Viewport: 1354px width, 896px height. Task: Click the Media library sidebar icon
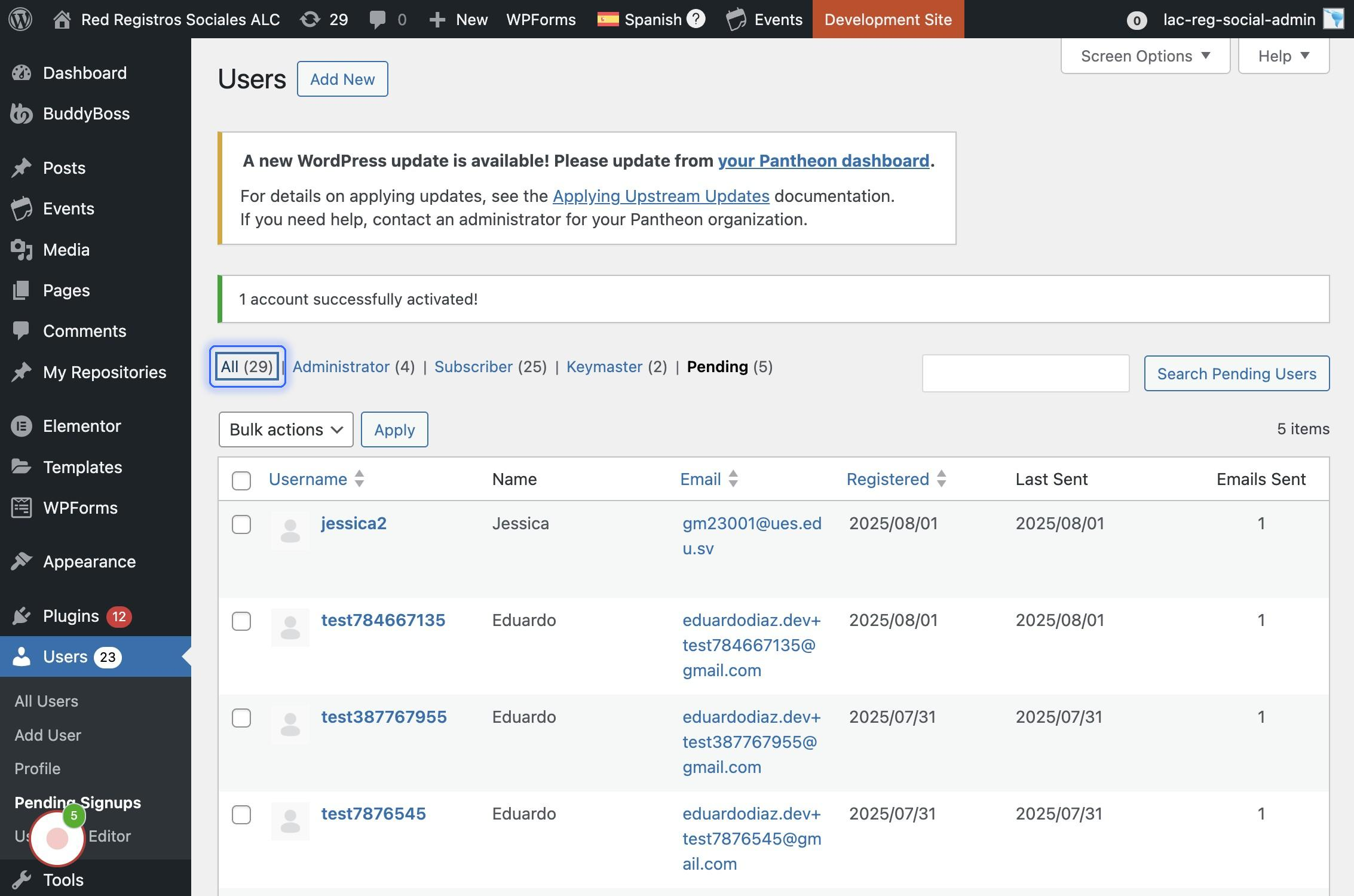[22, 250]
